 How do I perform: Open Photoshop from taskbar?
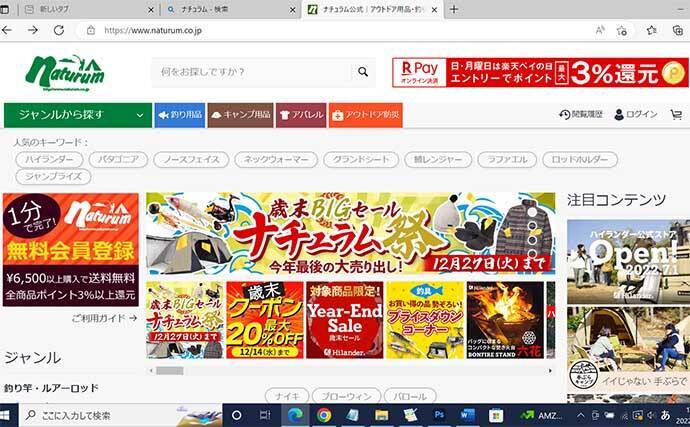click(439, 415)
